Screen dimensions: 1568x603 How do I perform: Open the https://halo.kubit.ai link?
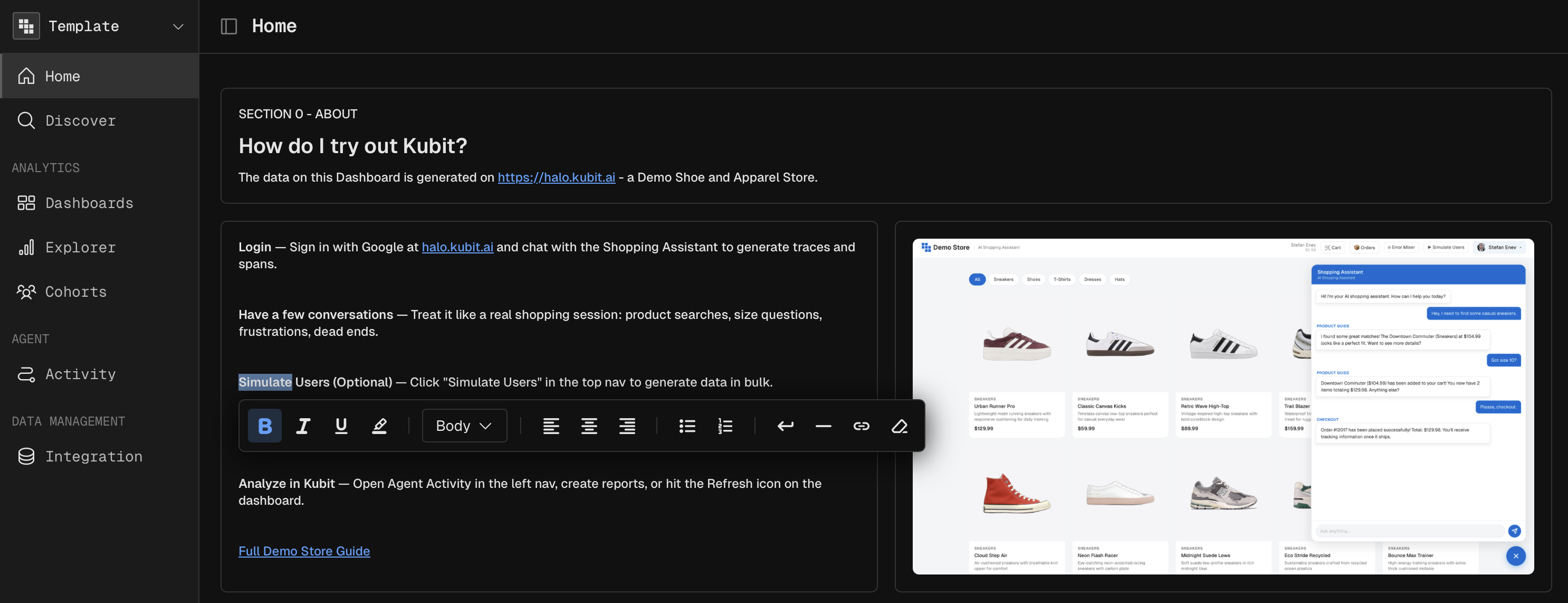tap(557, 177)
